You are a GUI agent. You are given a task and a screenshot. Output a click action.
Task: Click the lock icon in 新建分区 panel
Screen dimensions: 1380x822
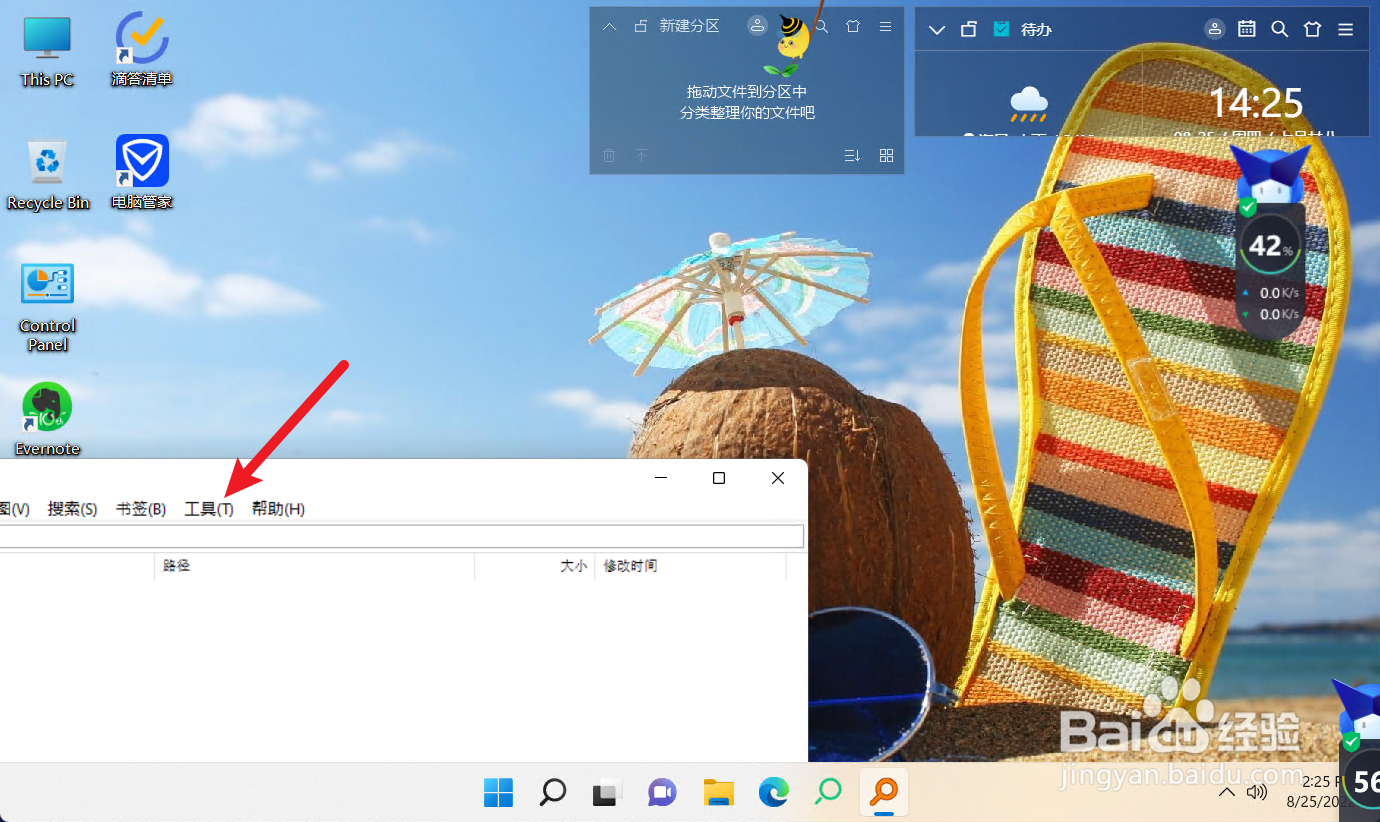641,27
